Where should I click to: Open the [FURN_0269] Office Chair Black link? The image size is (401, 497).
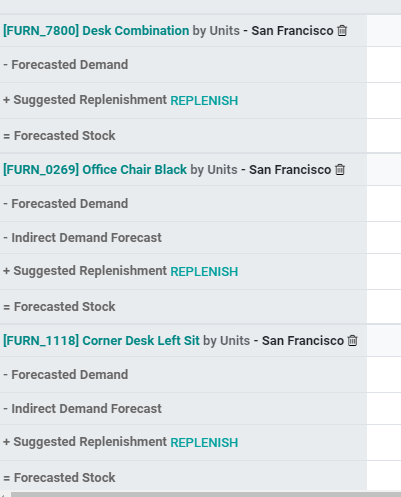coord(95,170)
